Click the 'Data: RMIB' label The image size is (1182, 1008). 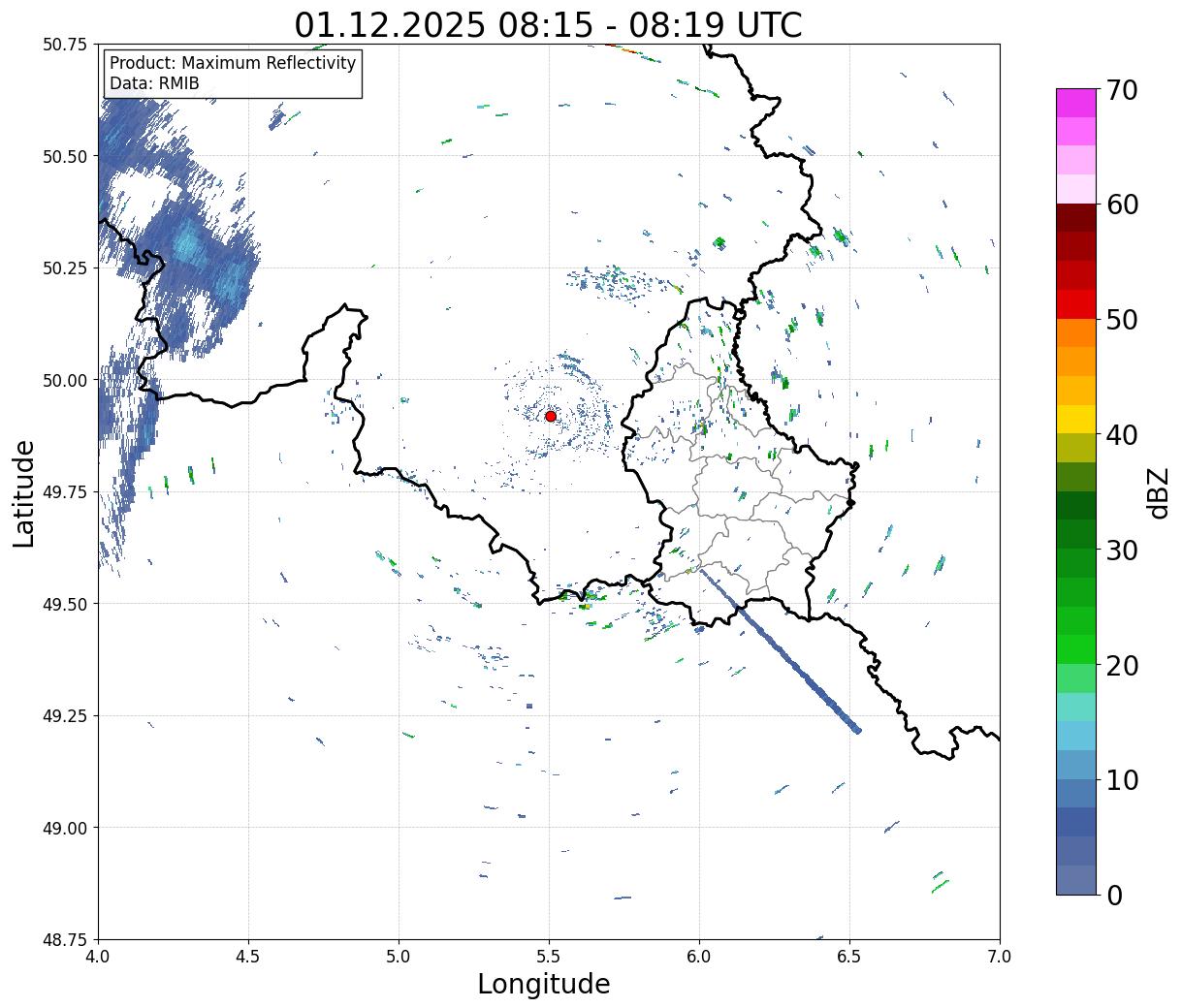click(x=154, y=83)
